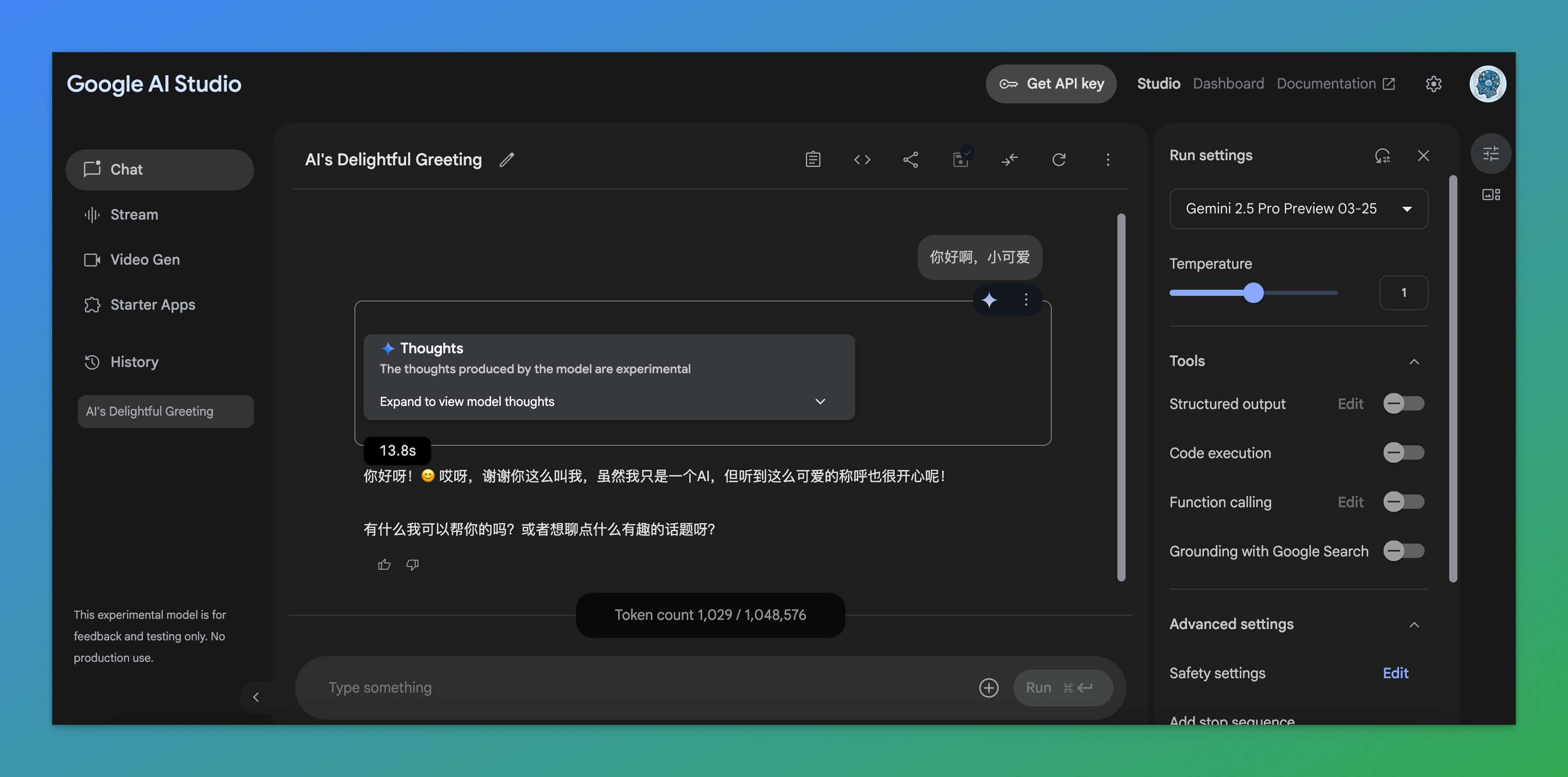1568x777 pixels.
Task: Click Edit next to Safety settings
Action: pyautogui.click(x=1395, y=673)
